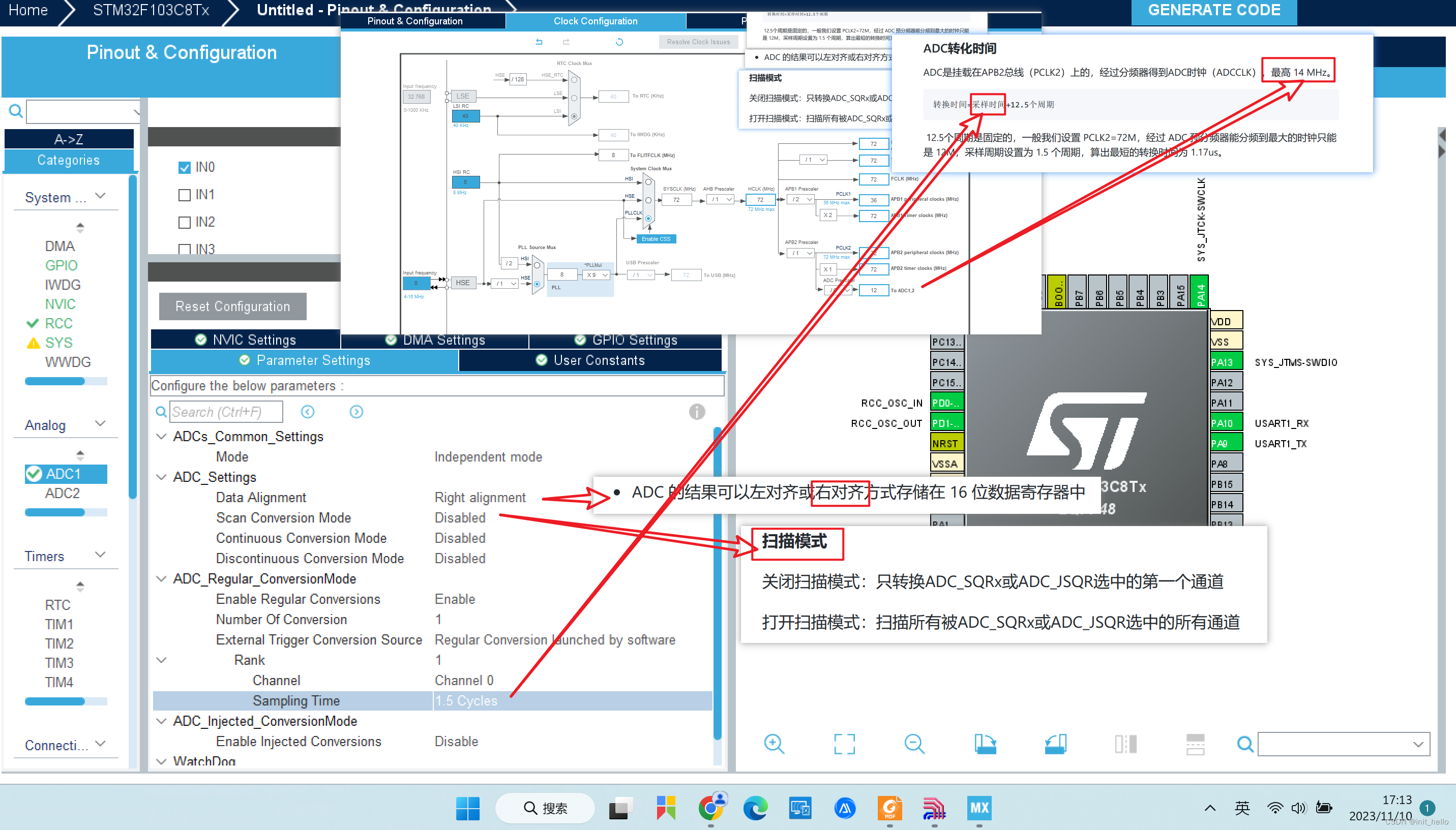The image size is (1456, 830).
Task: Click the fit-to-screen frame icon
Action: coord(844,744)
